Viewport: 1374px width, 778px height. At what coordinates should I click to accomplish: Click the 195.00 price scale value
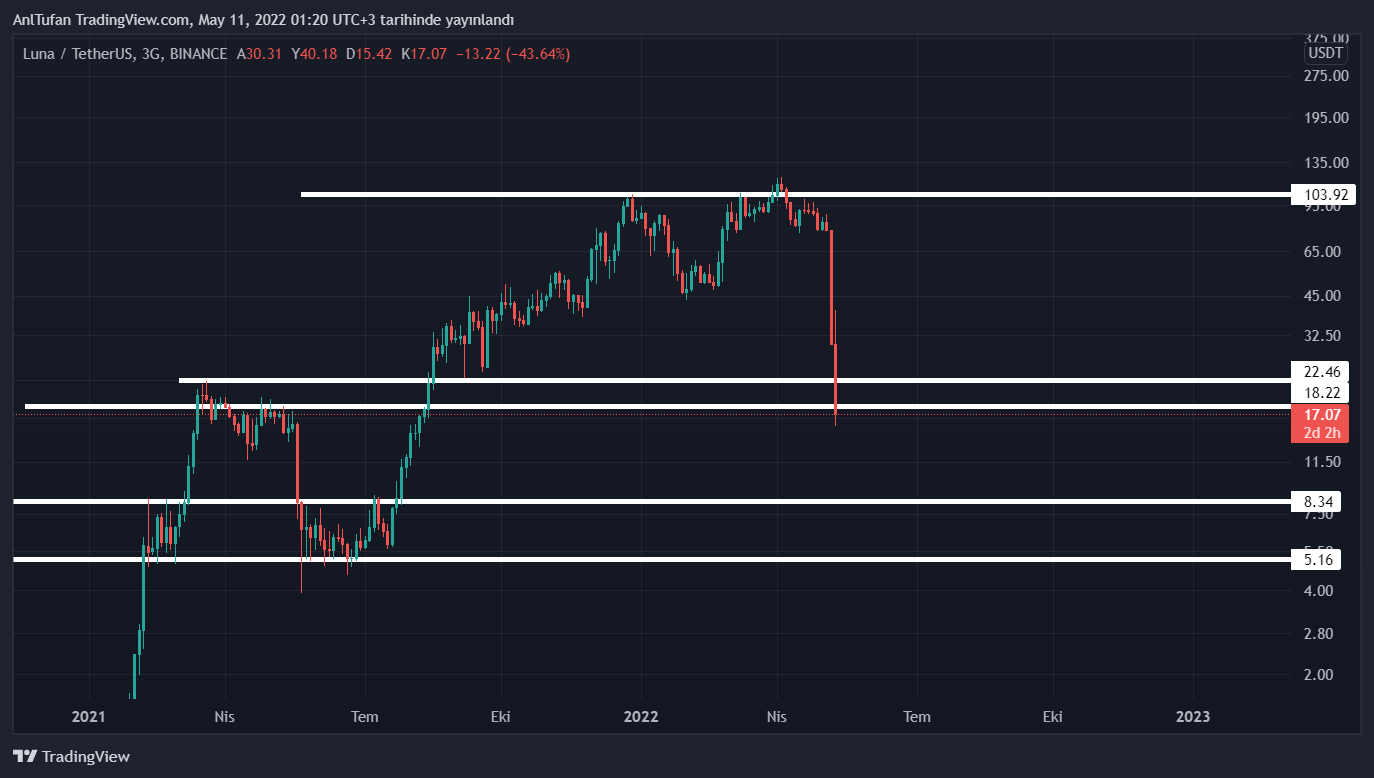[1327, 118]
